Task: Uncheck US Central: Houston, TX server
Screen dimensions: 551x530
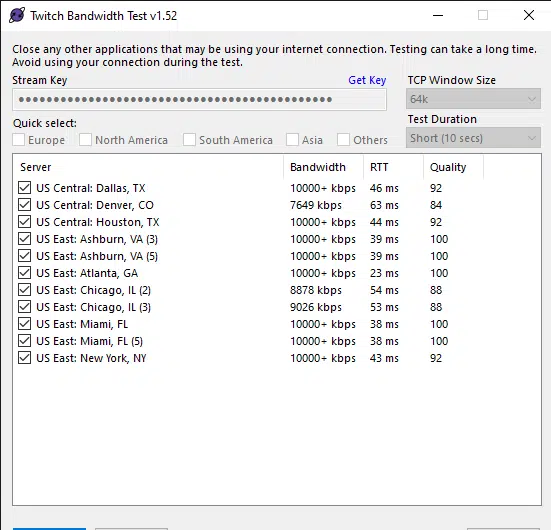Action: pyautogui.click(x=24, y=222)
